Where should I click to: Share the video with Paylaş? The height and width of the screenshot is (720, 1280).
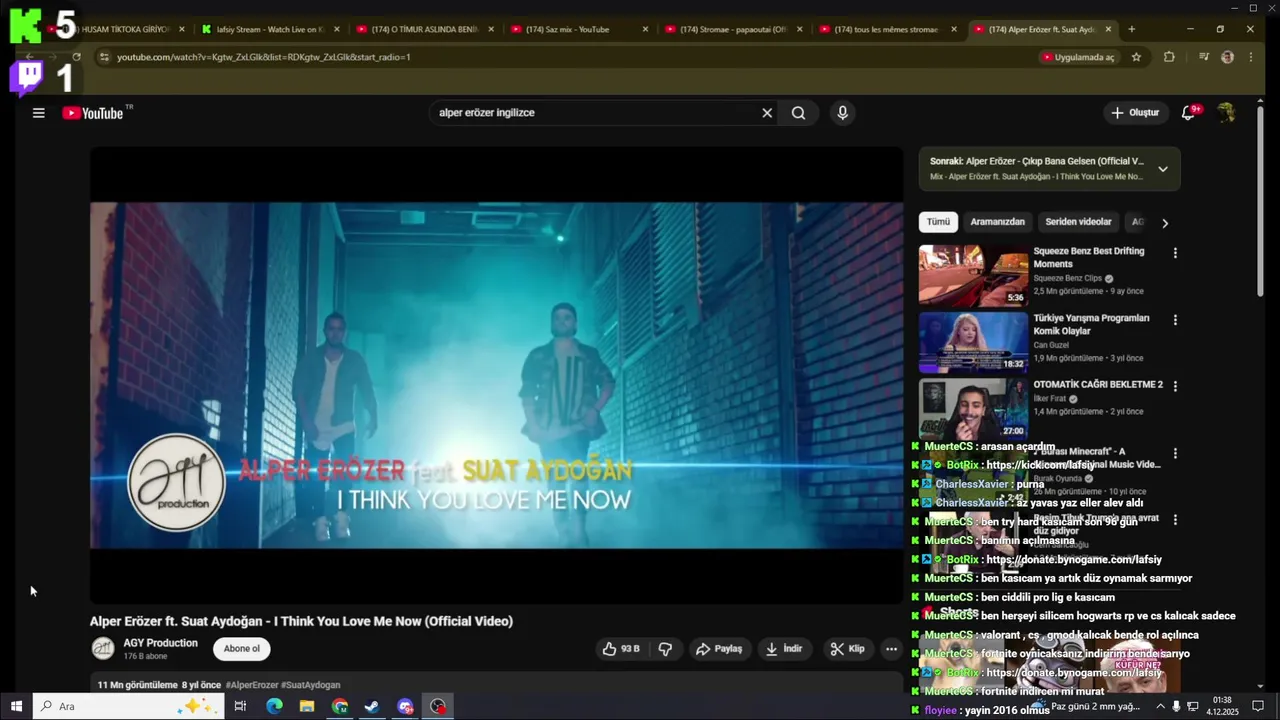click(x=719, y=649)
